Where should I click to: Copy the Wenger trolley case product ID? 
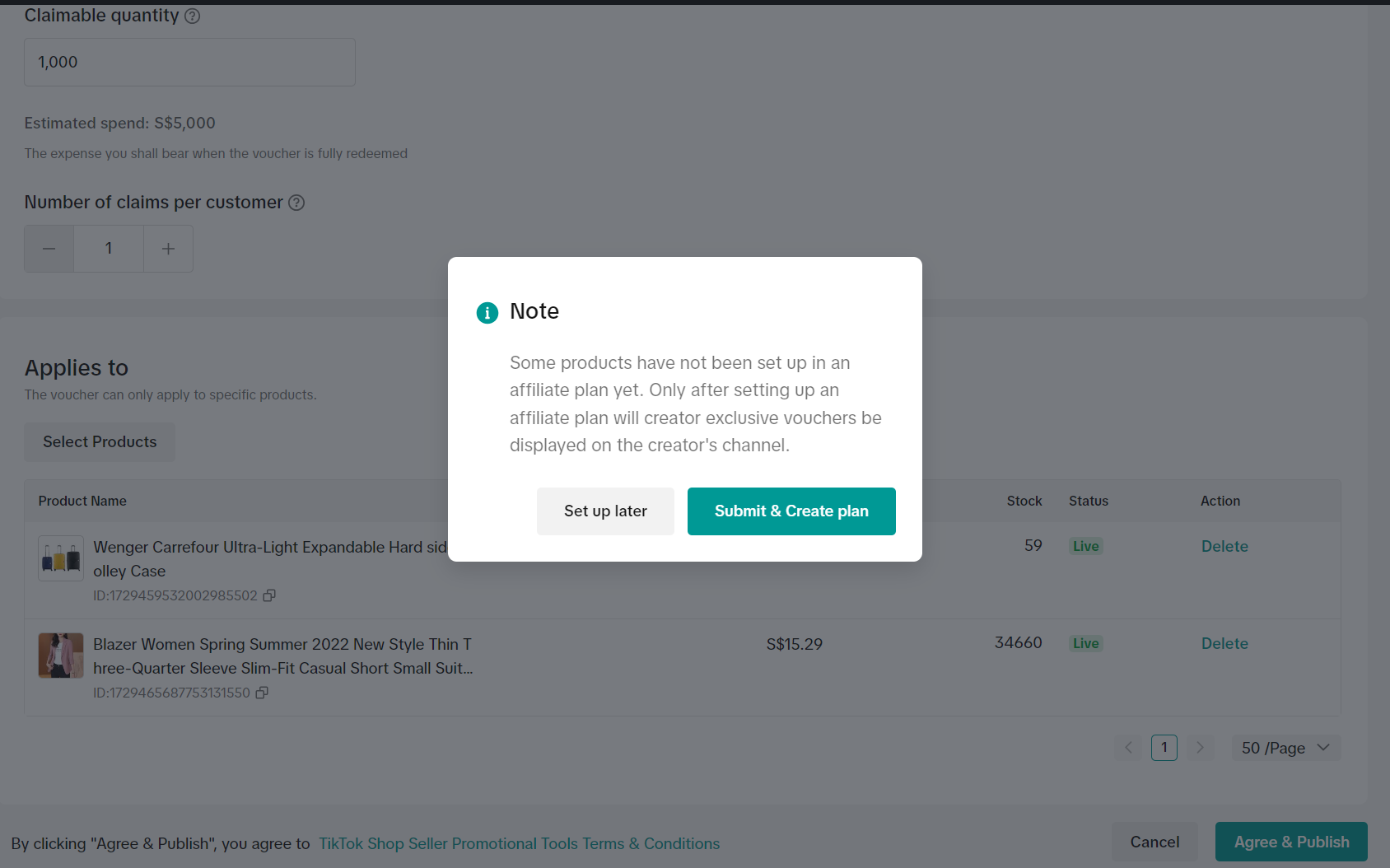tap(269, 595)
